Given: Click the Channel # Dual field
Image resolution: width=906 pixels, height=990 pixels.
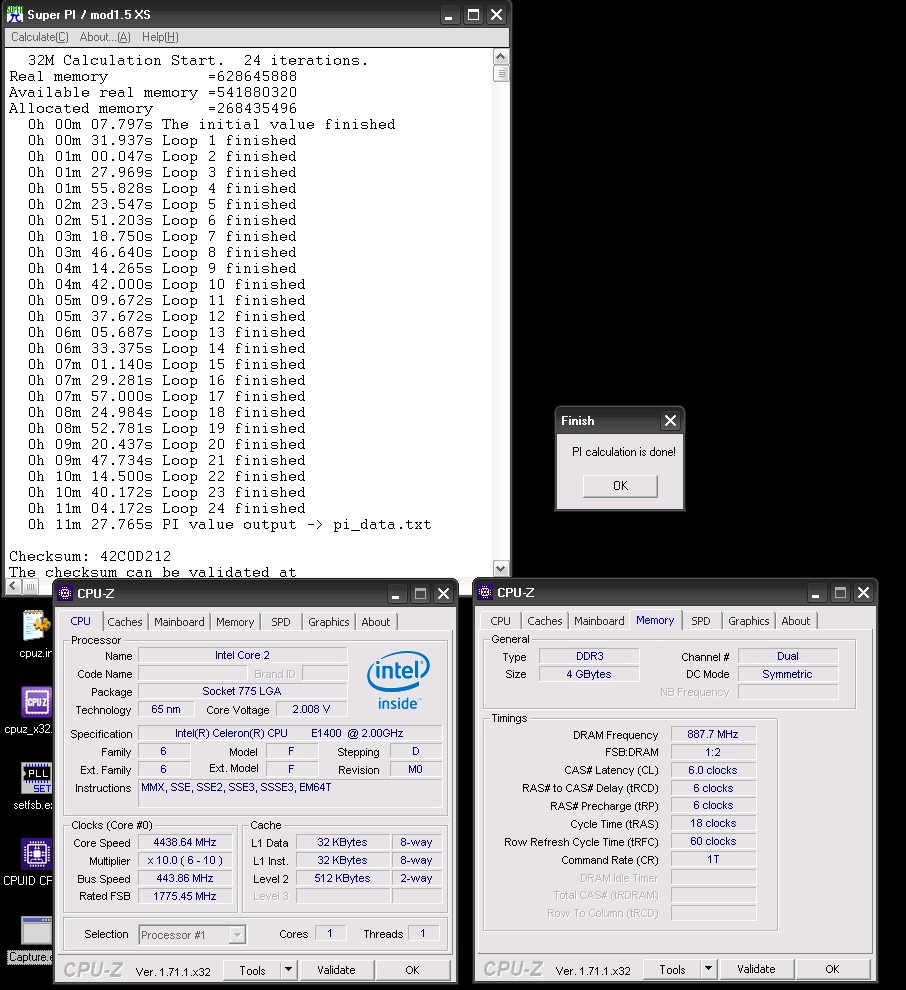Looking at the screenshot, I should (x=788, y=657).
